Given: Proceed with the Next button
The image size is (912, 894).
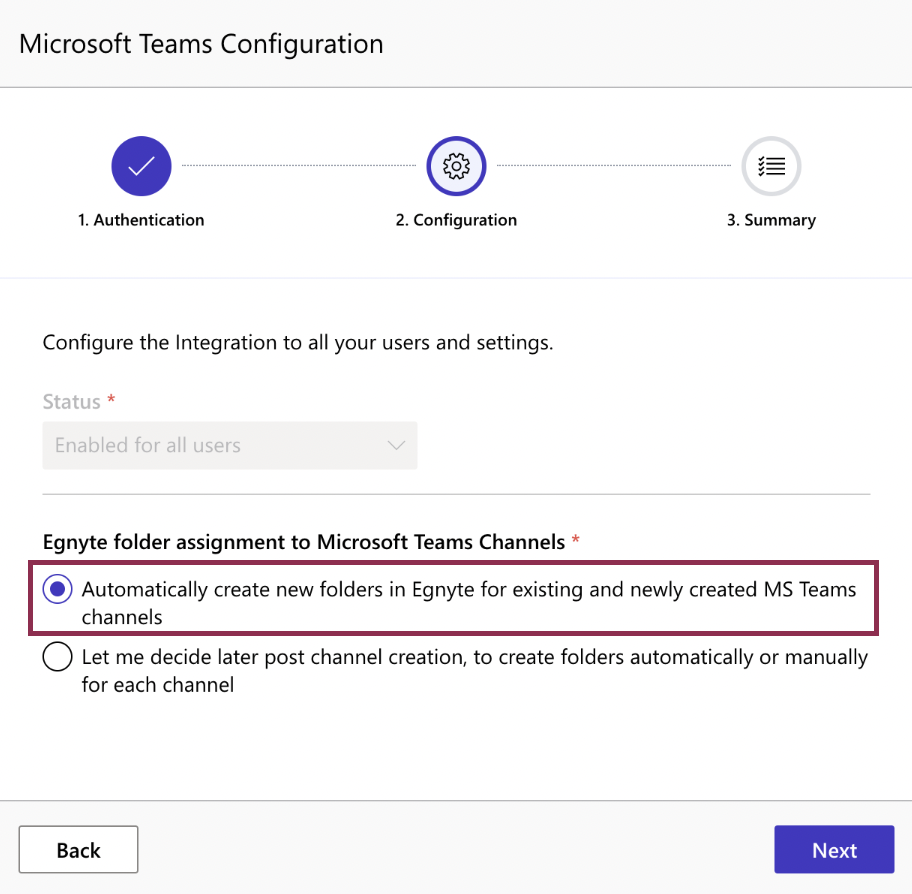Looking at the screenshot, I should 834,850.
